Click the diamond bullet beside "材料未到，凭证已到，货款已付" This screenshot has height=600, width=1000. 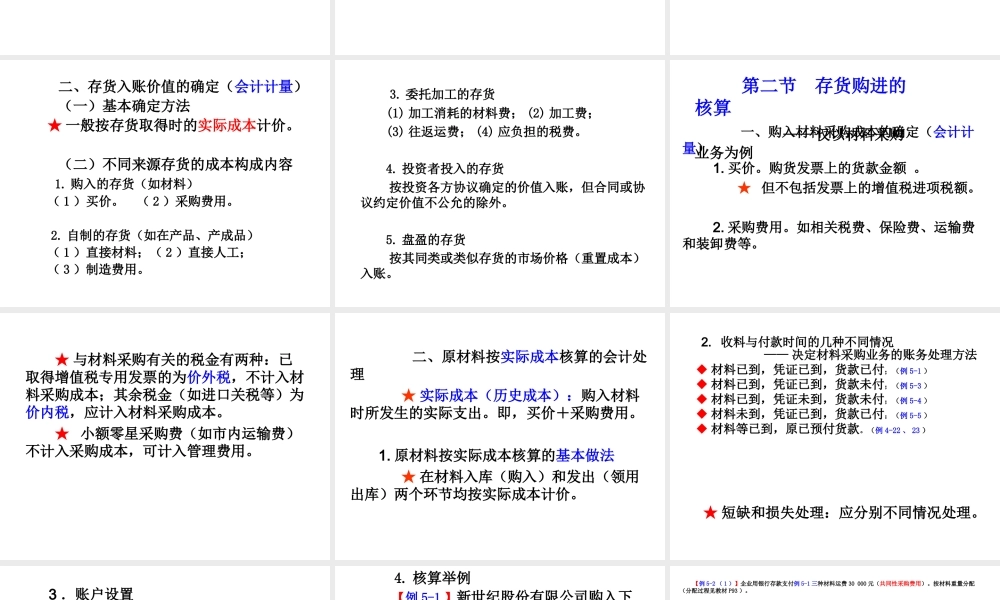pos(701,414)
